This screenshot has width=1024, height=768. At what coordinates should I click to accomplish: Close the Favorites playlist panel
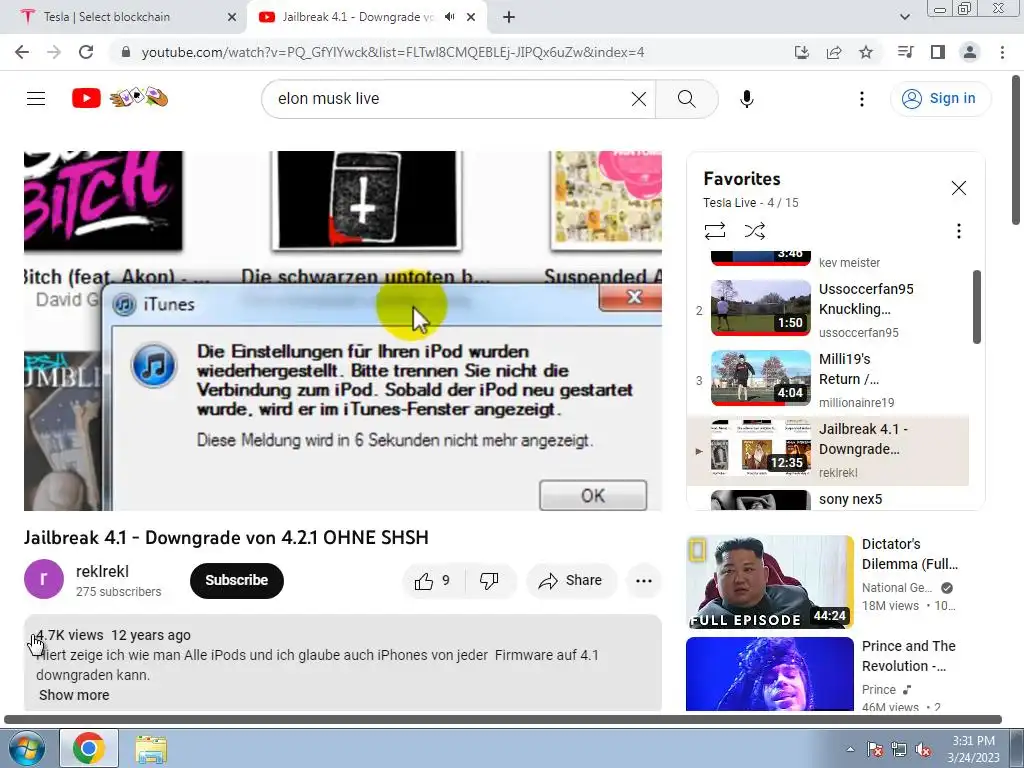tap(958, 188)
